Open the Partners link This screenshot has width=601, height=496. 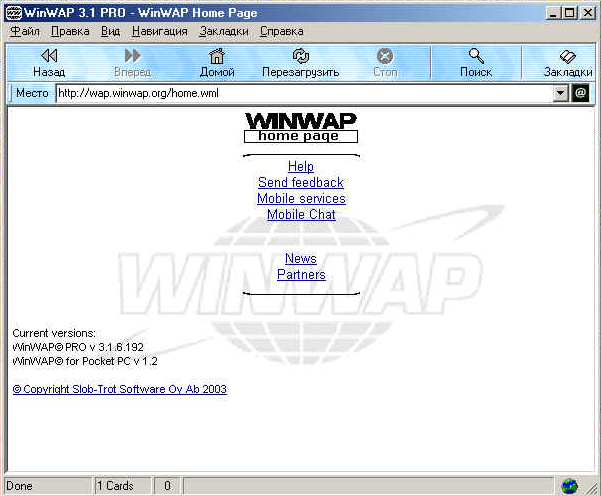coord(301,274)
